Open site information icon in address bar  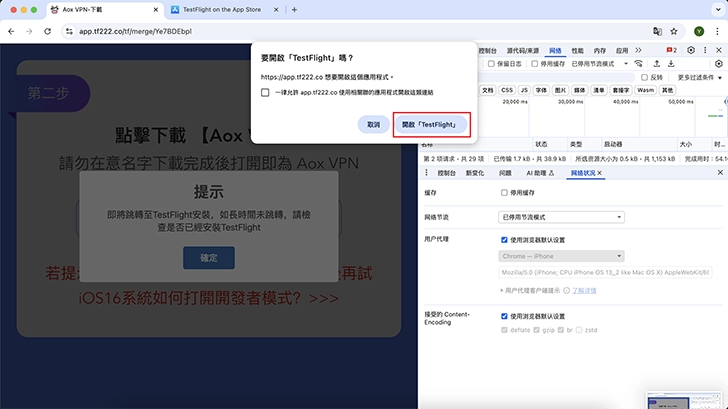click(69, 32)
